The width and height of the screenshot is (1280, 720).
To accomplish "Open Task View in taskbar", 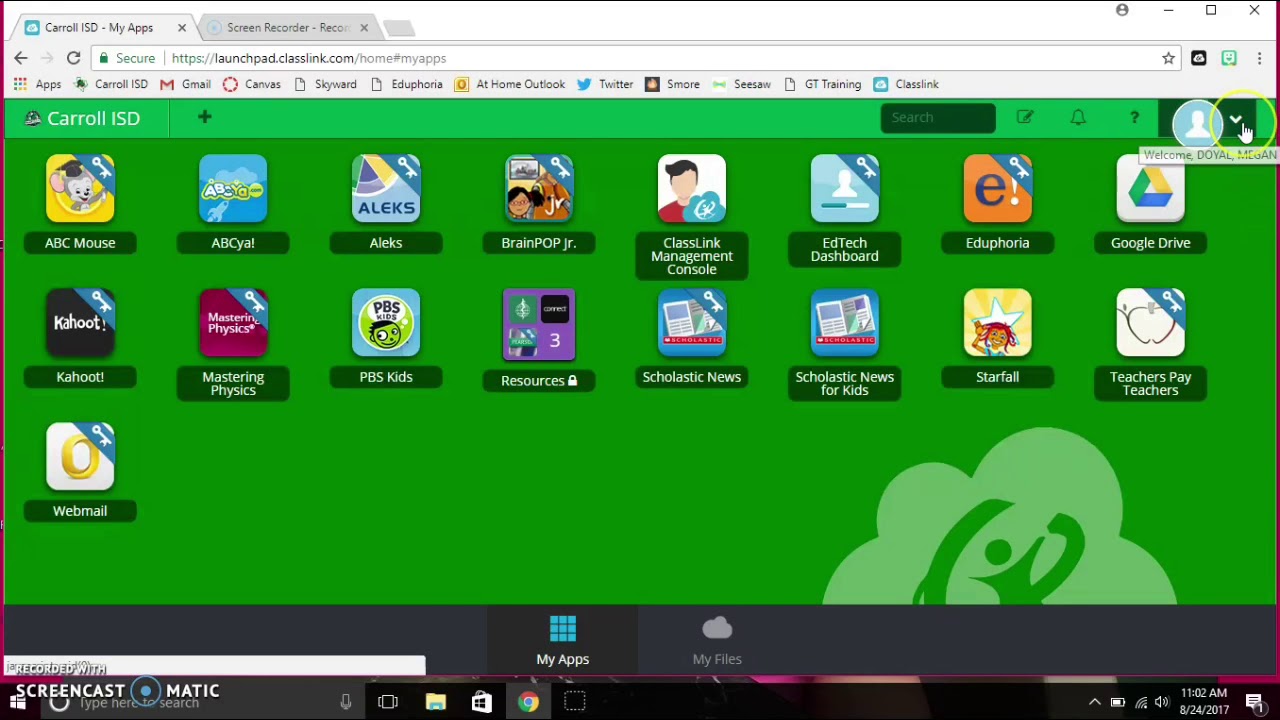I will pos(388,702).
